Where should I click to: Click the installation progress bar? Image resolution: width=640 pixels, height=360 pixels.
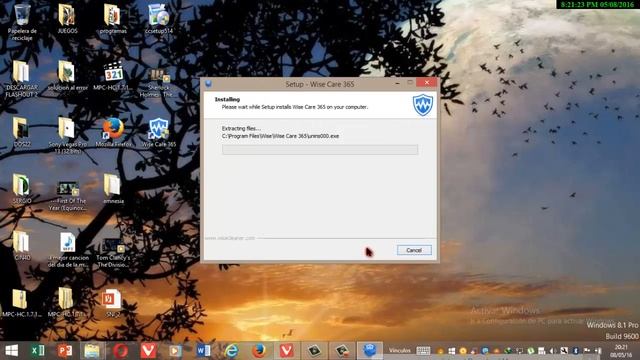(320, 149)
